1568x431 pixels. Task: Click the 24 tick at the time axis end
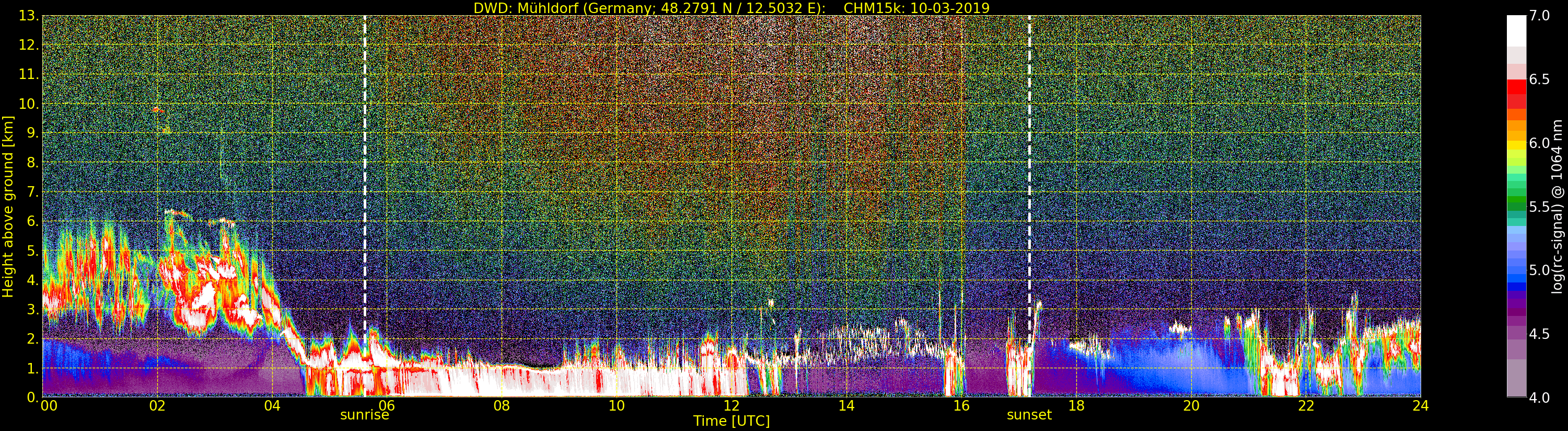pyautogui.click(x=1420, y=406)
